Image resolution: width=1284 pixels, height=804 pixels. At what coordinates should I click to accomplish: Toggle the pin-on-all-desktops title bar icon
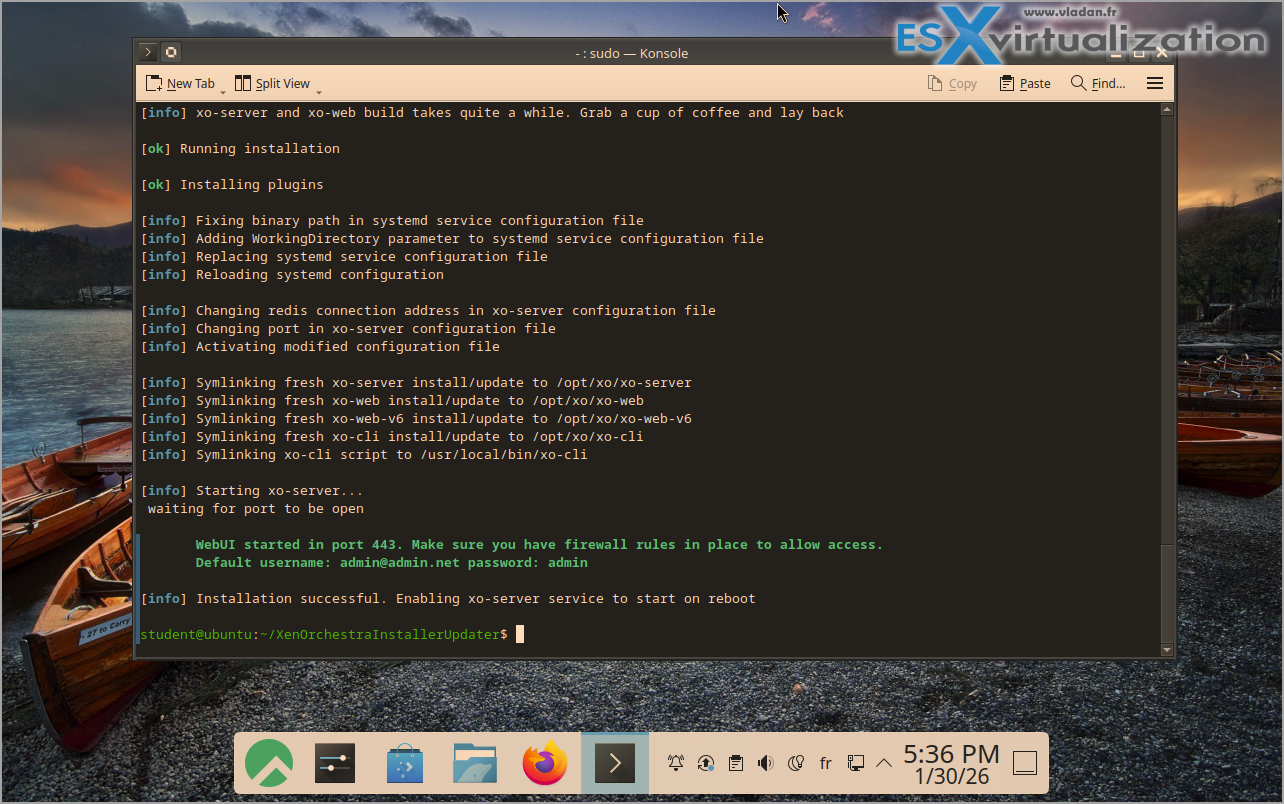pyautogui.click(x=171, y=53)
